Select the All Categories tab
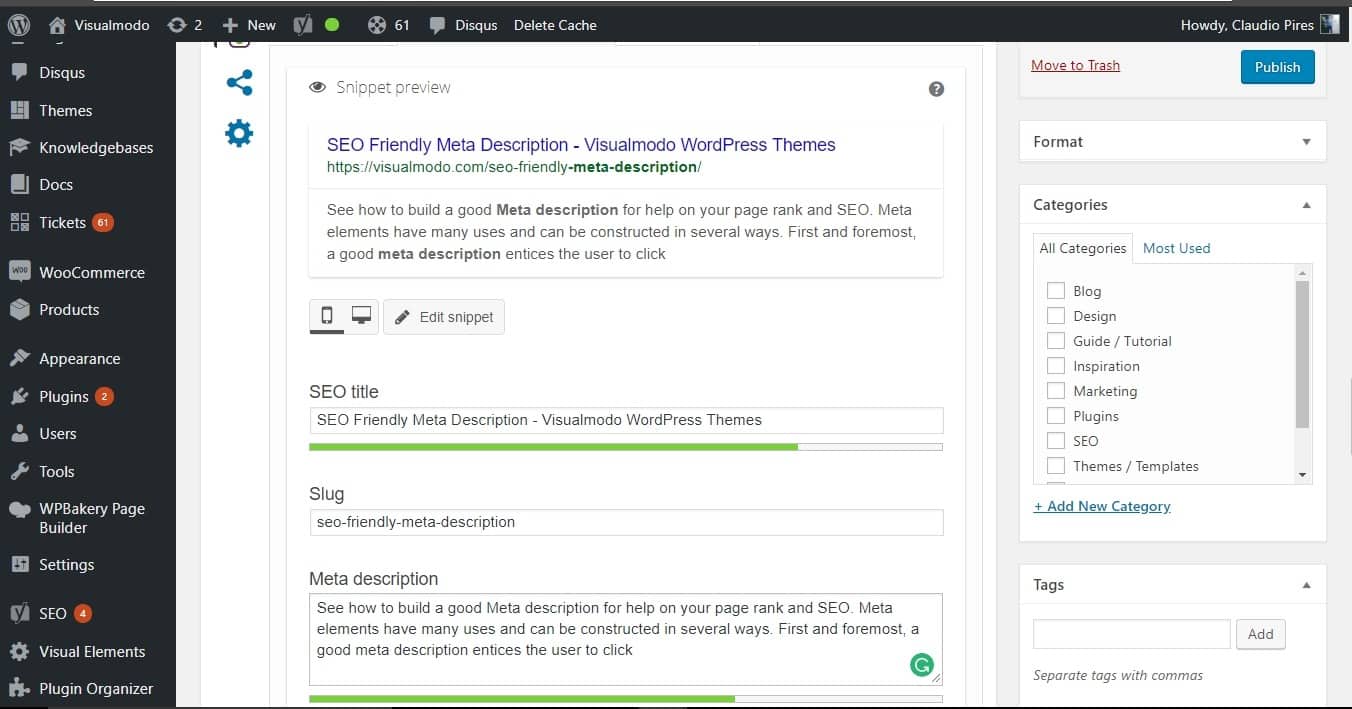Image resolution: width=1352 pixels, height=709 pixels. tap(1083, 248)
